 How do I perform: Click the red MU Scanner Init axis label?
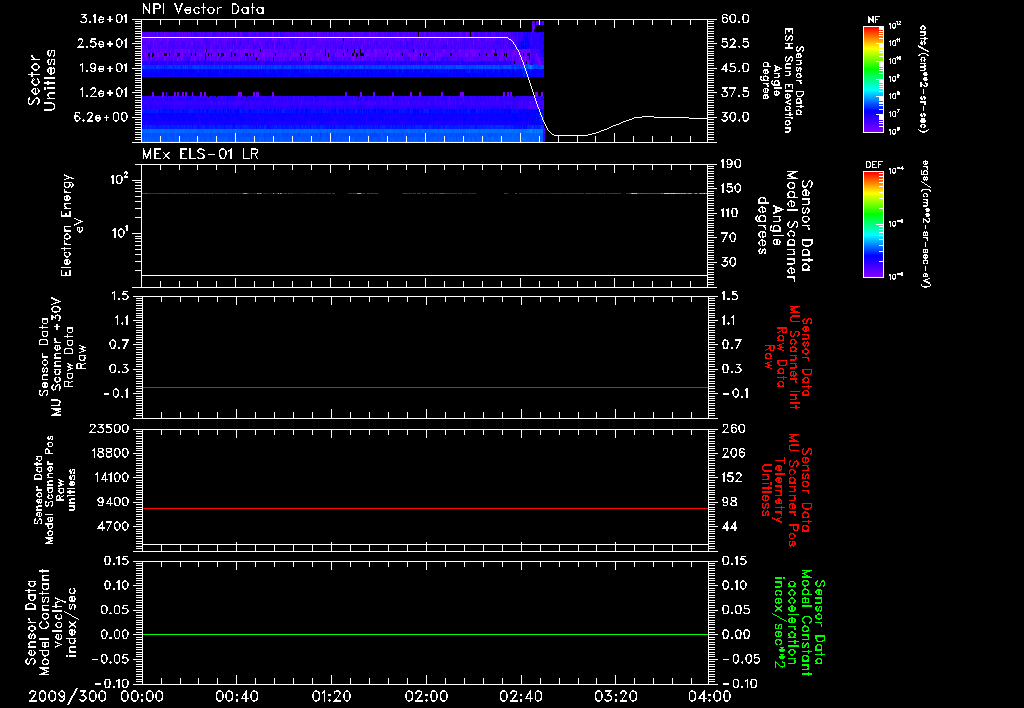(788, 357)
